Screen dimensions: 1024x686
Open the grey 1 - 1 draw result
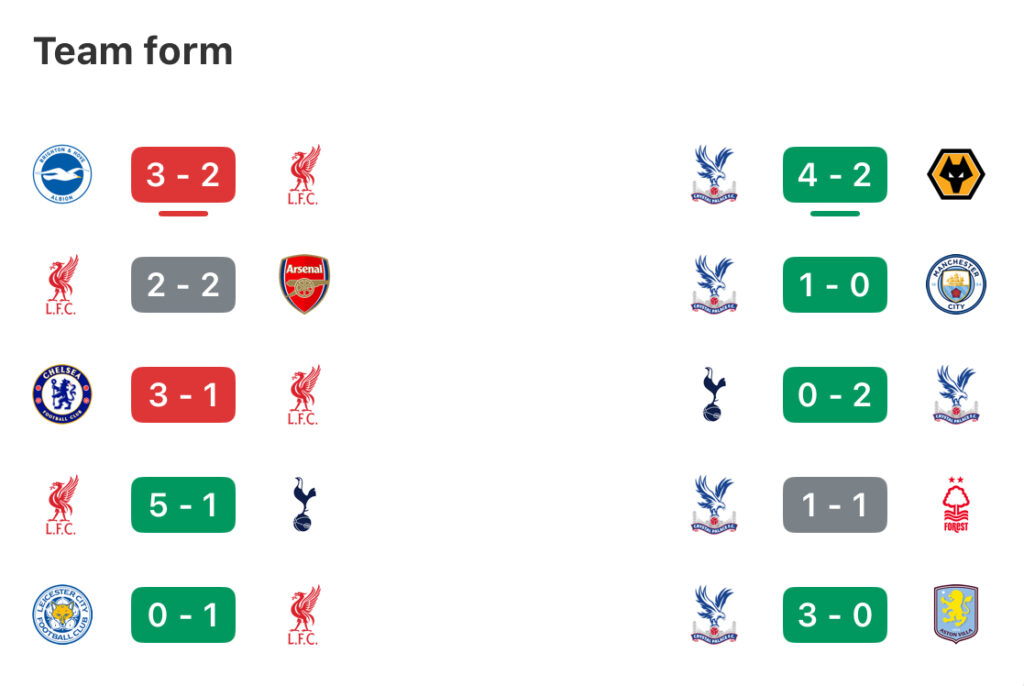click(835, 504)
